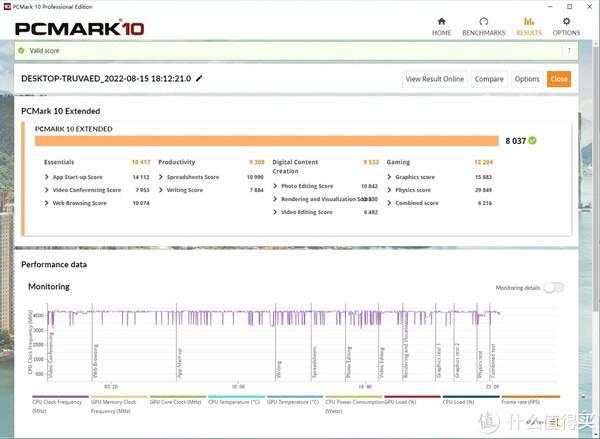
Task: Open the Benchmarks tab
Action: pos(484,27)
